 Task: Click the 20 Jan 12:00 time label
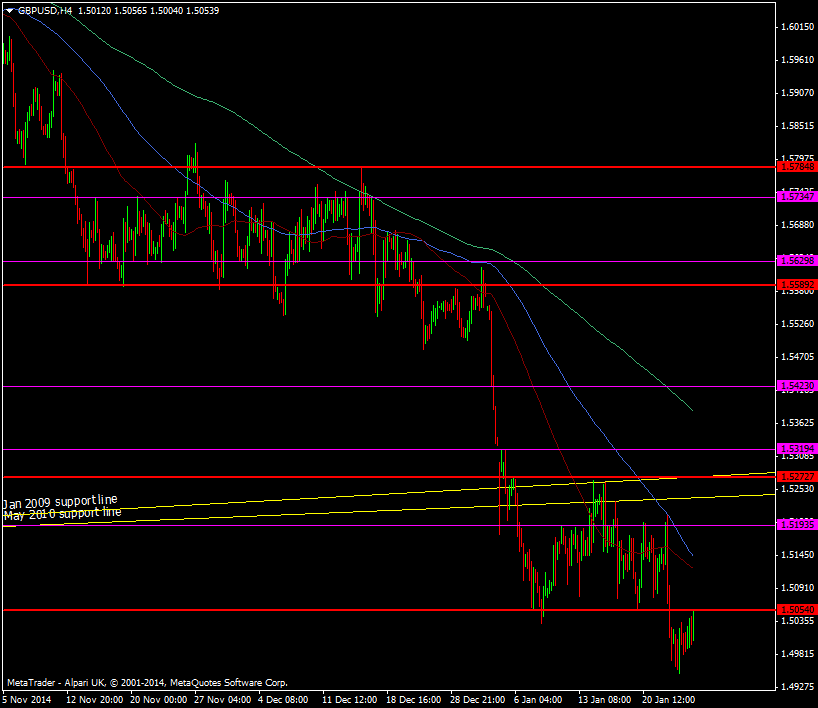coord(669,700)
